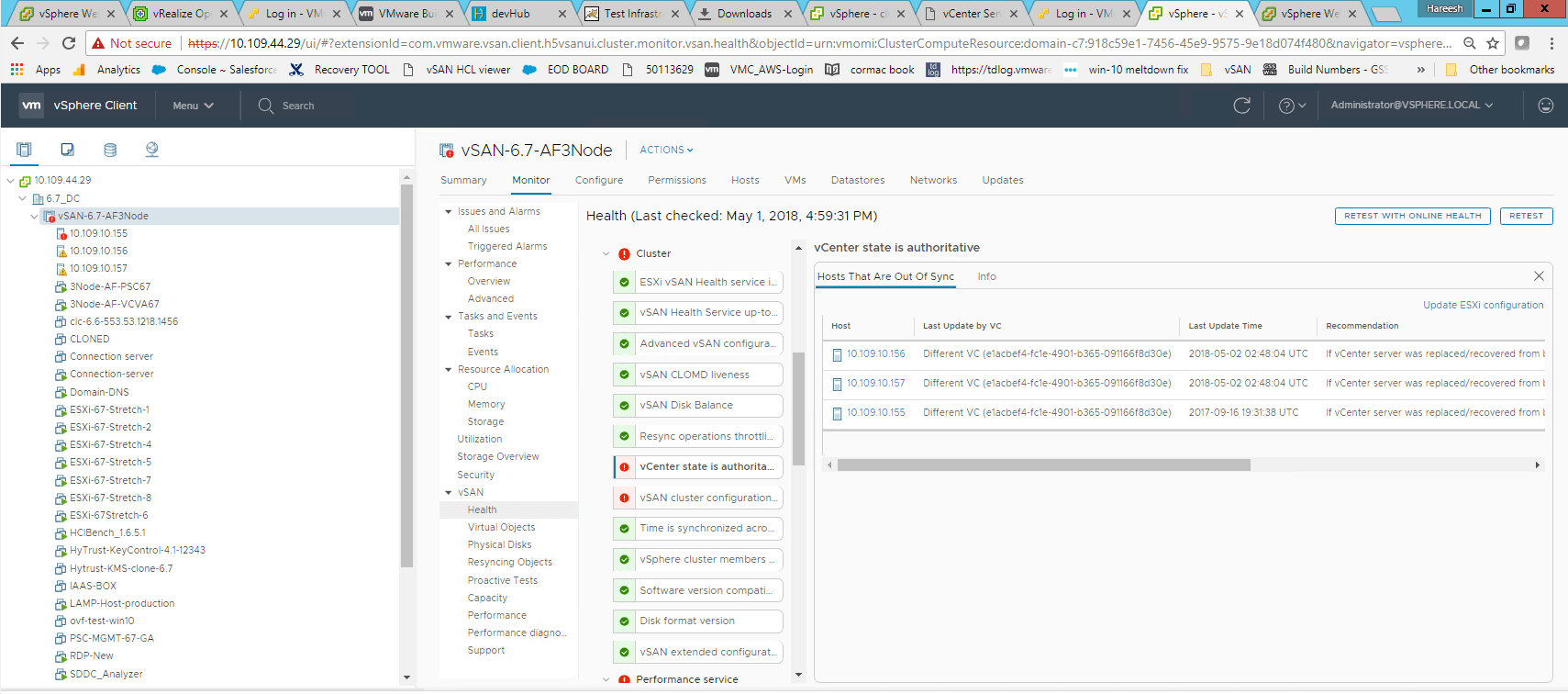1568x694 pixels.
Task: Select the vSAN Disk Balance health check
Action: click(x=697, y=405)
